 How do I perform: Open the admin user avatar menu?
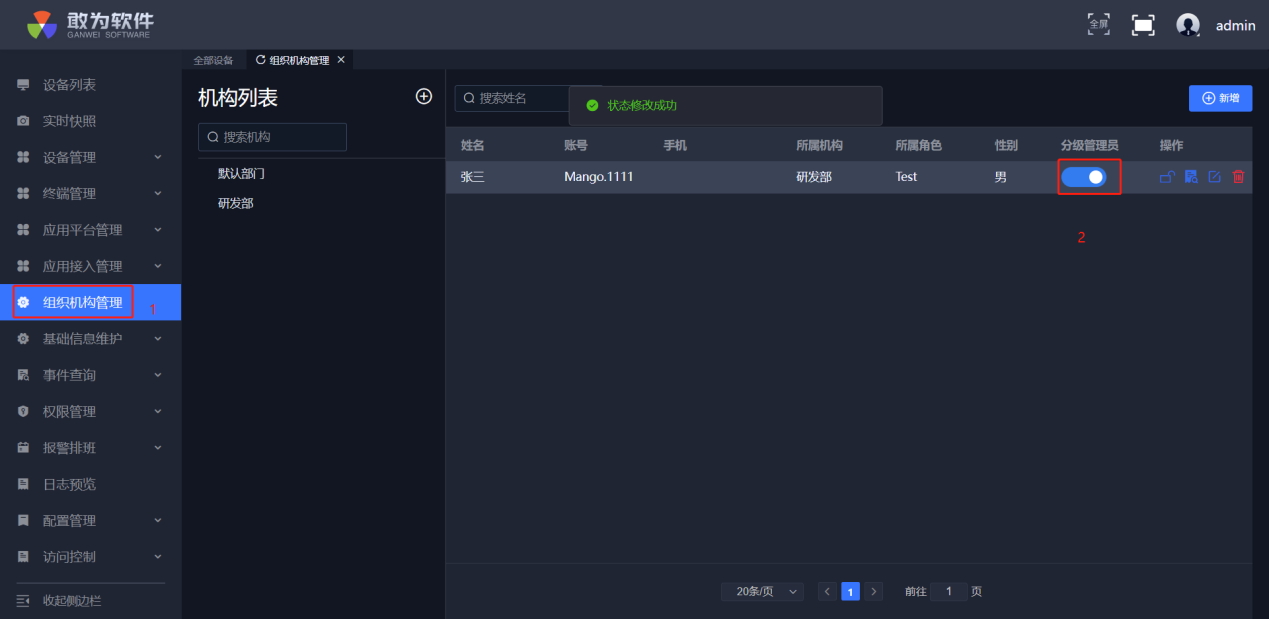pos(1188,25)
